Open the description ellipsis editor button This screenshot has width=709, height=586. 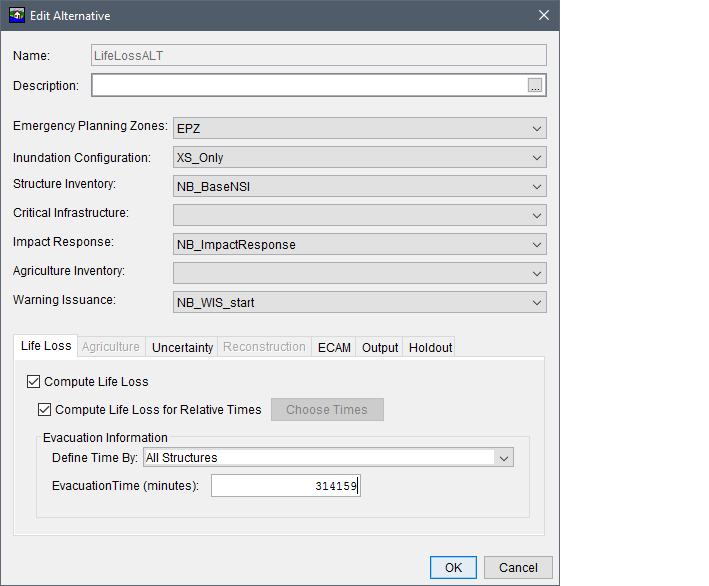535,85
